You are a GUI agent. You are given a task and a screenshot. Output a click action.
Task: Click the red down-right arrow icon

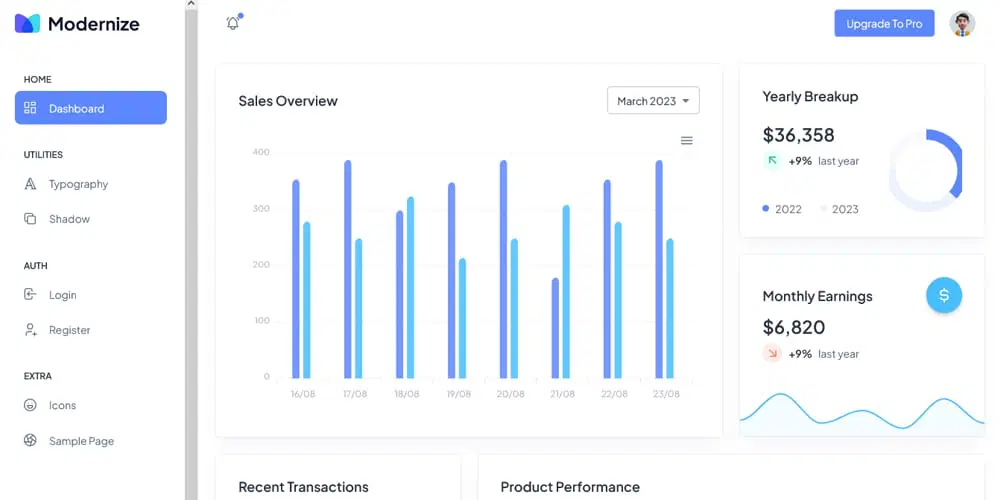[x=772, y=353]
